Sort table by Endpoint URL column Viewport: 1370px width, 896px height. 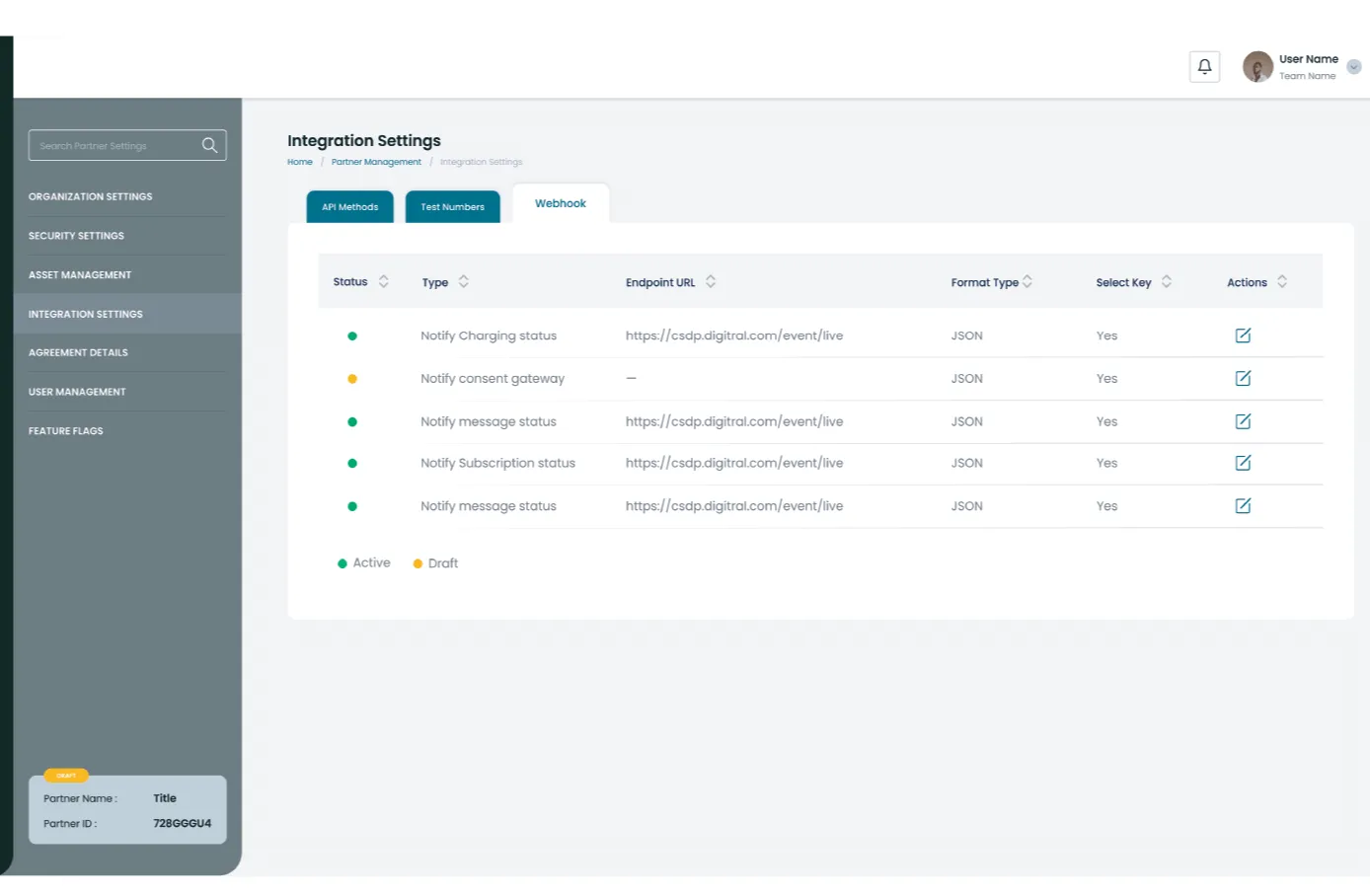click(711, 282)
